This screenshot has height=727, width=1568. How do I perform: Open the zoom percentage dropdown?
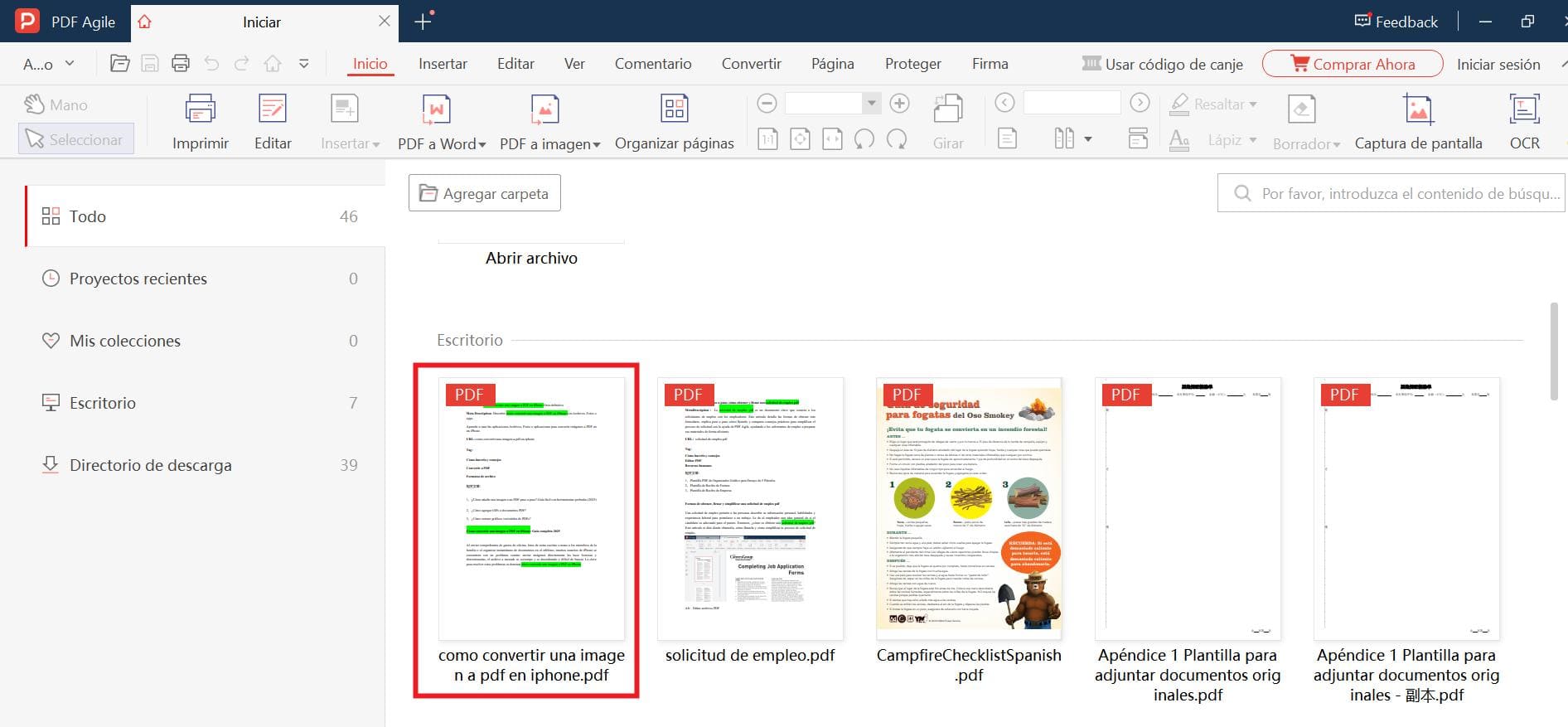click(x=871, y=104)
